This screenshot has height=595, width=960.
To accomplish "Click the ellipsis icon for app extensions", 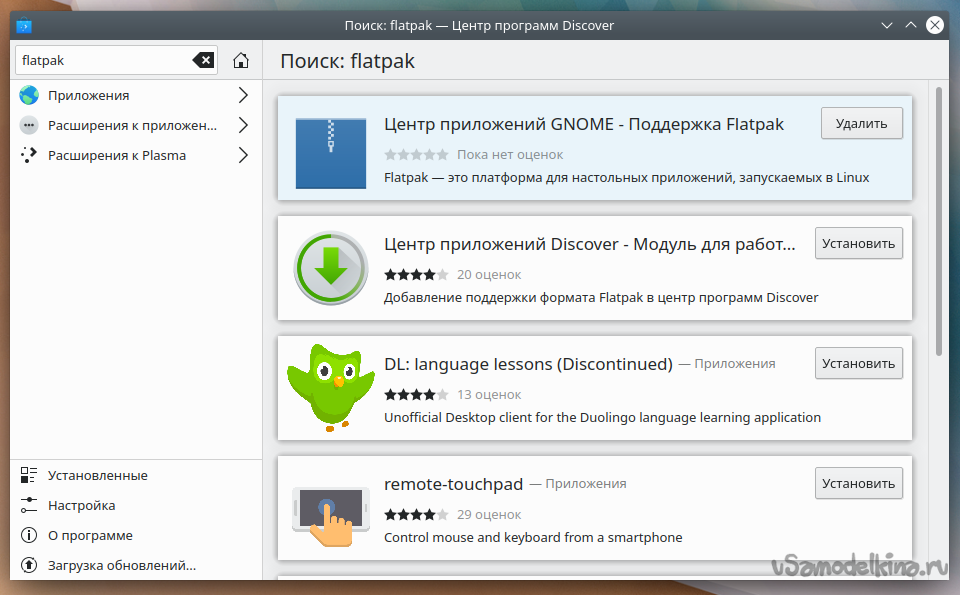I will (x=29, y=125).
